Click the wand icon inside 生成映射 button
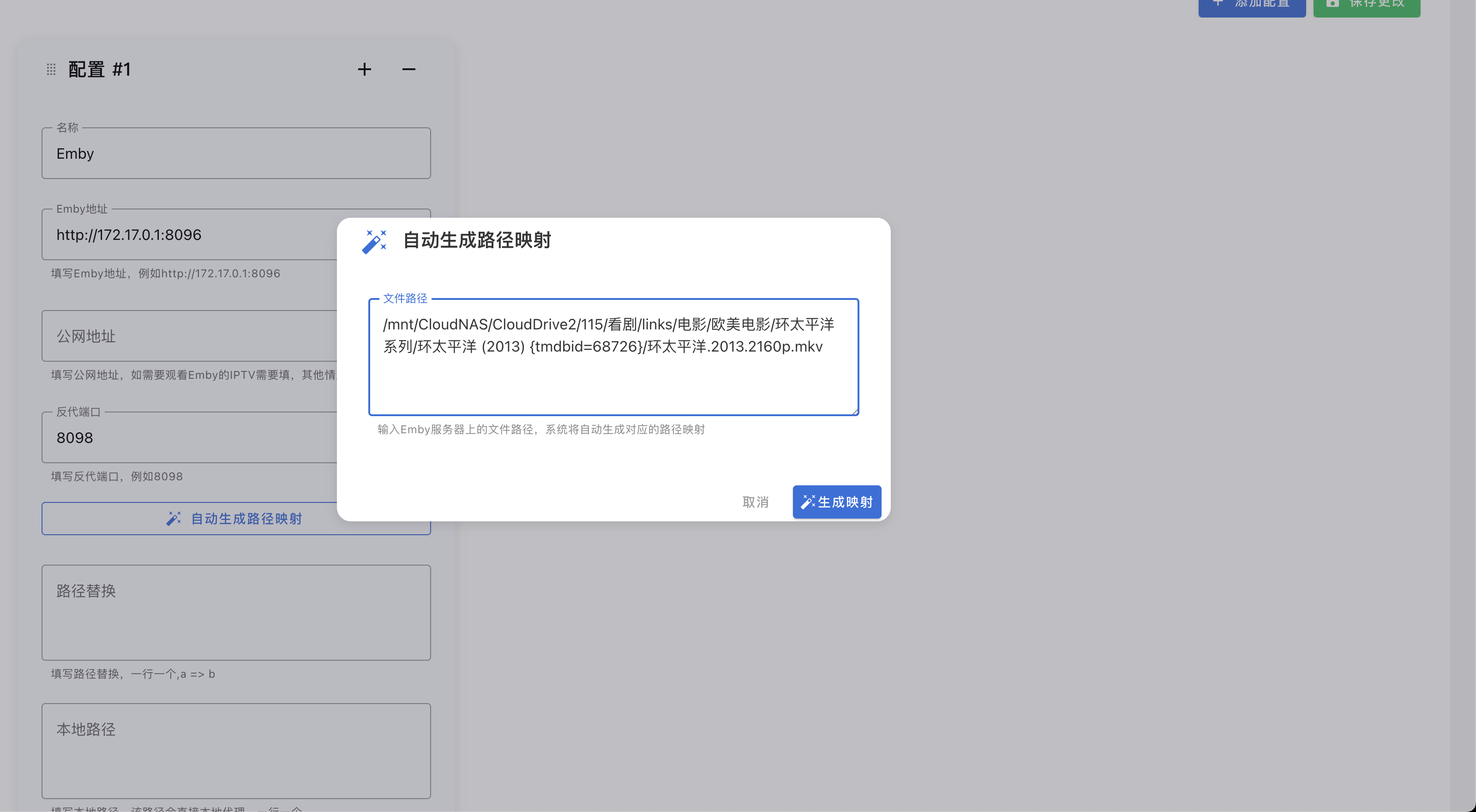The height and width of the screenshot is (812, 1476). point(807,502)
